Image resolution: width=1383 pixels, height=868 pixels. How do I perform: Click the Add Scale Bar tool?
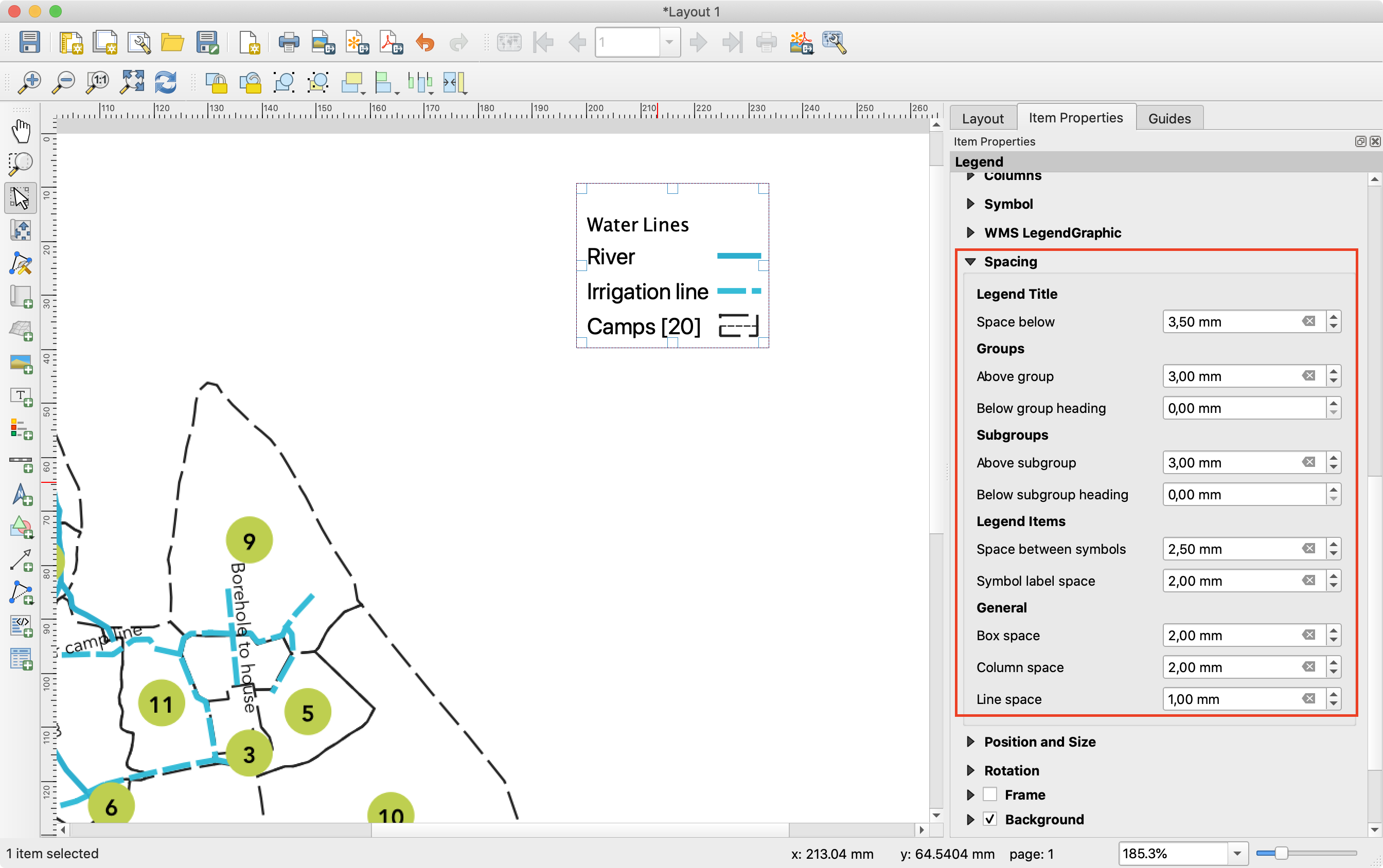coord(21,463)
